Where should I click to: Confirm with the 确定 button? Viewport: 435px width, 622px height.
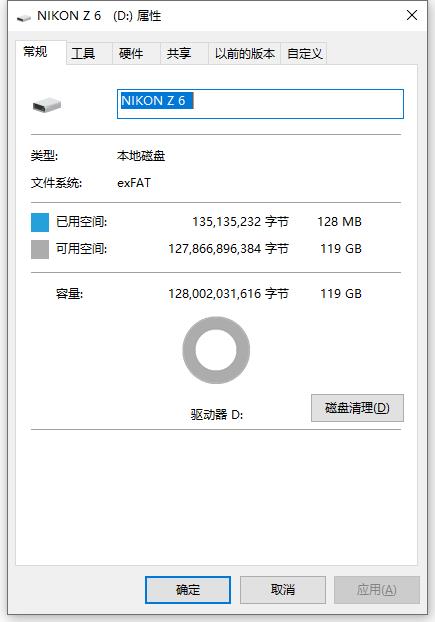188,590
